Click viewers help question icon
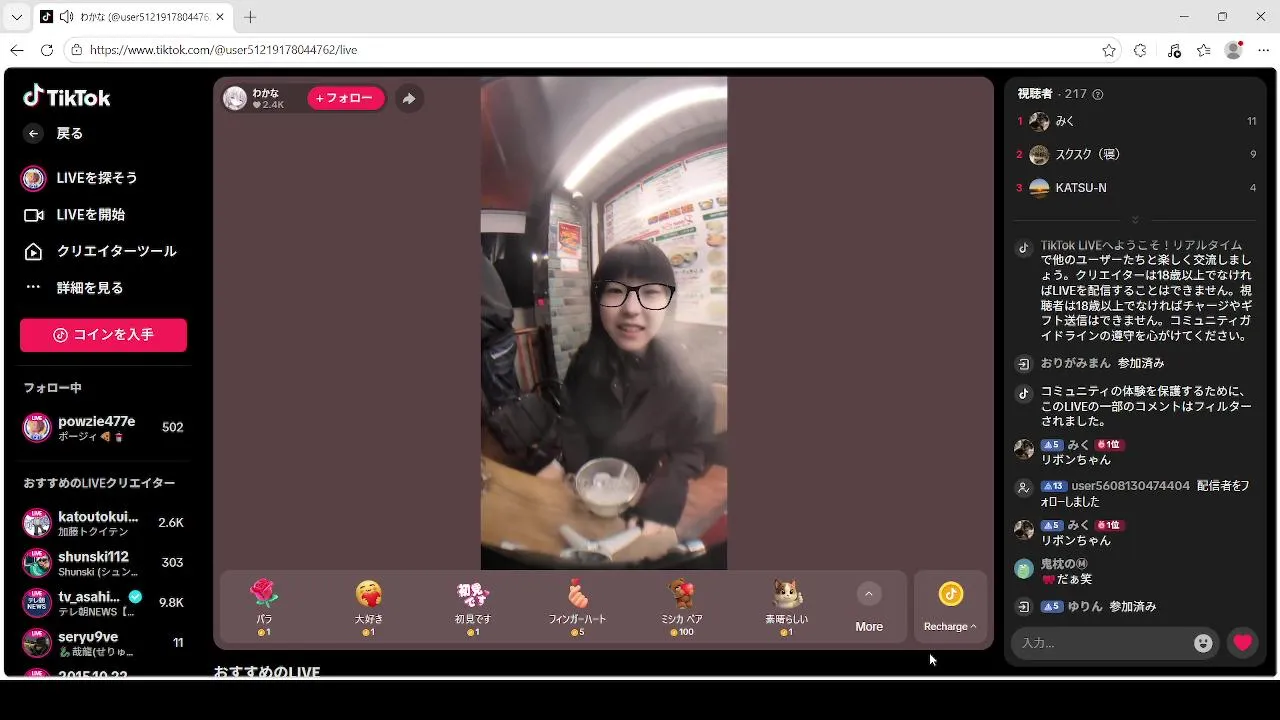Screen dimensions: 1280x720 point(1098,94)
